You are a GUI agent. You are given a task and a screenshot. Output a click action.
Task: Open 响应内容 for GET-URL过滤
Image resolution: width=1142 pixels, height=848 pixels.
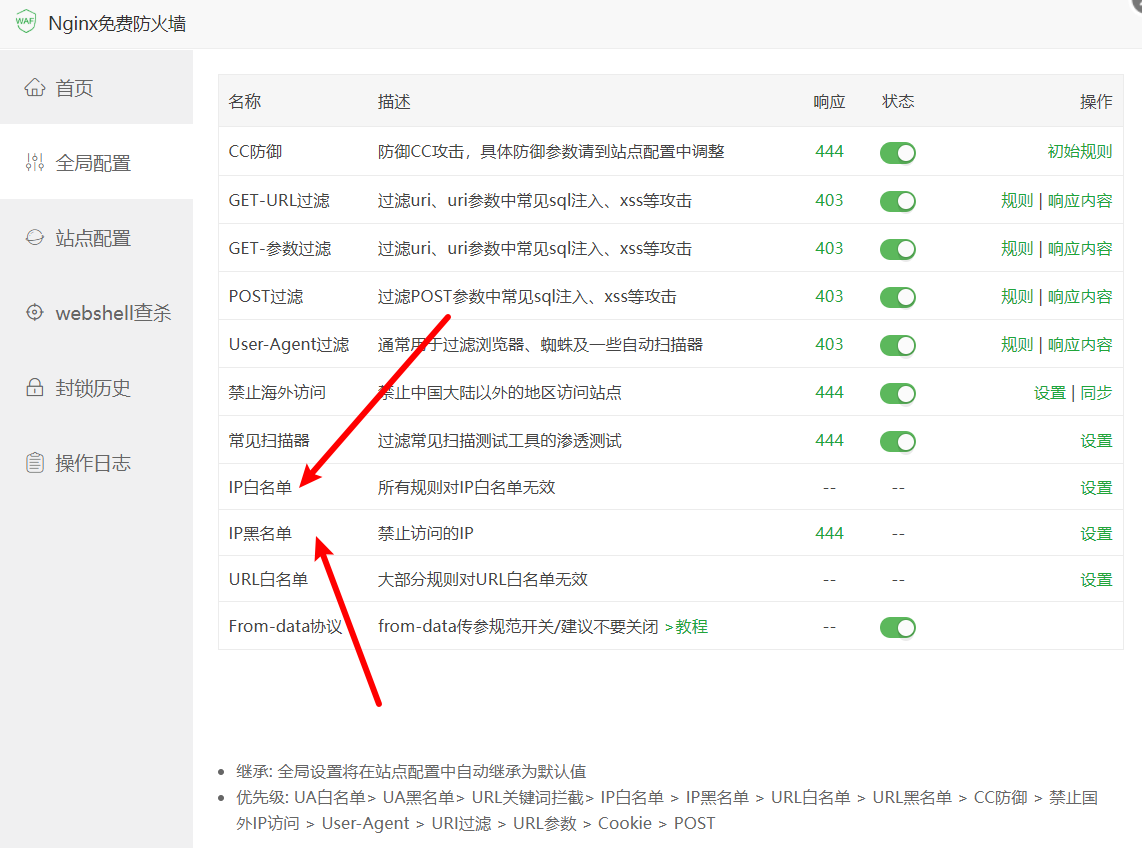(1080, 200)
